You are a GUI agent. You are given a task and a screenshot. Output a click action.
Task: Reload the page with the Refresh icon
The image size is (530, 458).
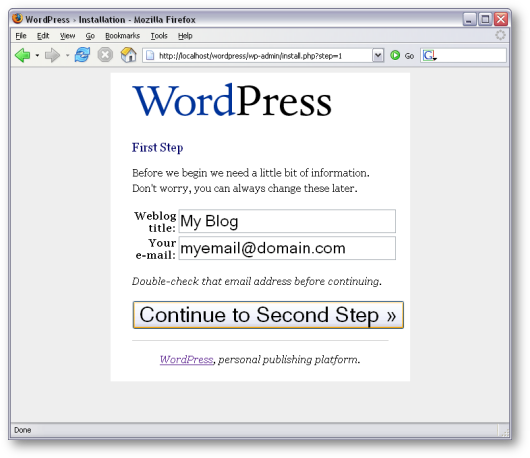(82, 55)
